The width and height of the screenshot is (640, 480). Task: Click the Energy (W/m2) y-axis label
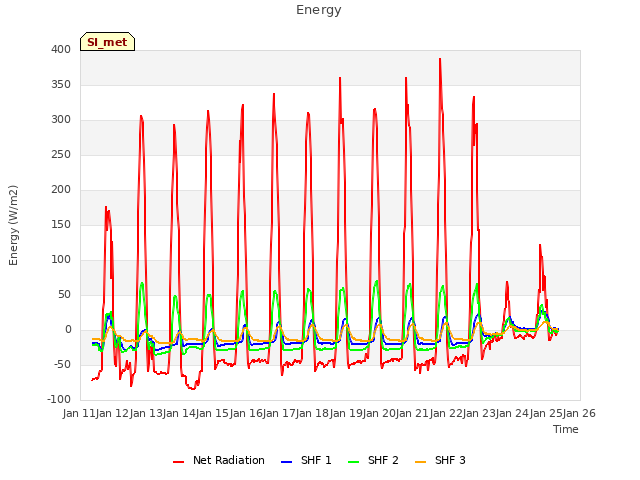coord(13,225)
